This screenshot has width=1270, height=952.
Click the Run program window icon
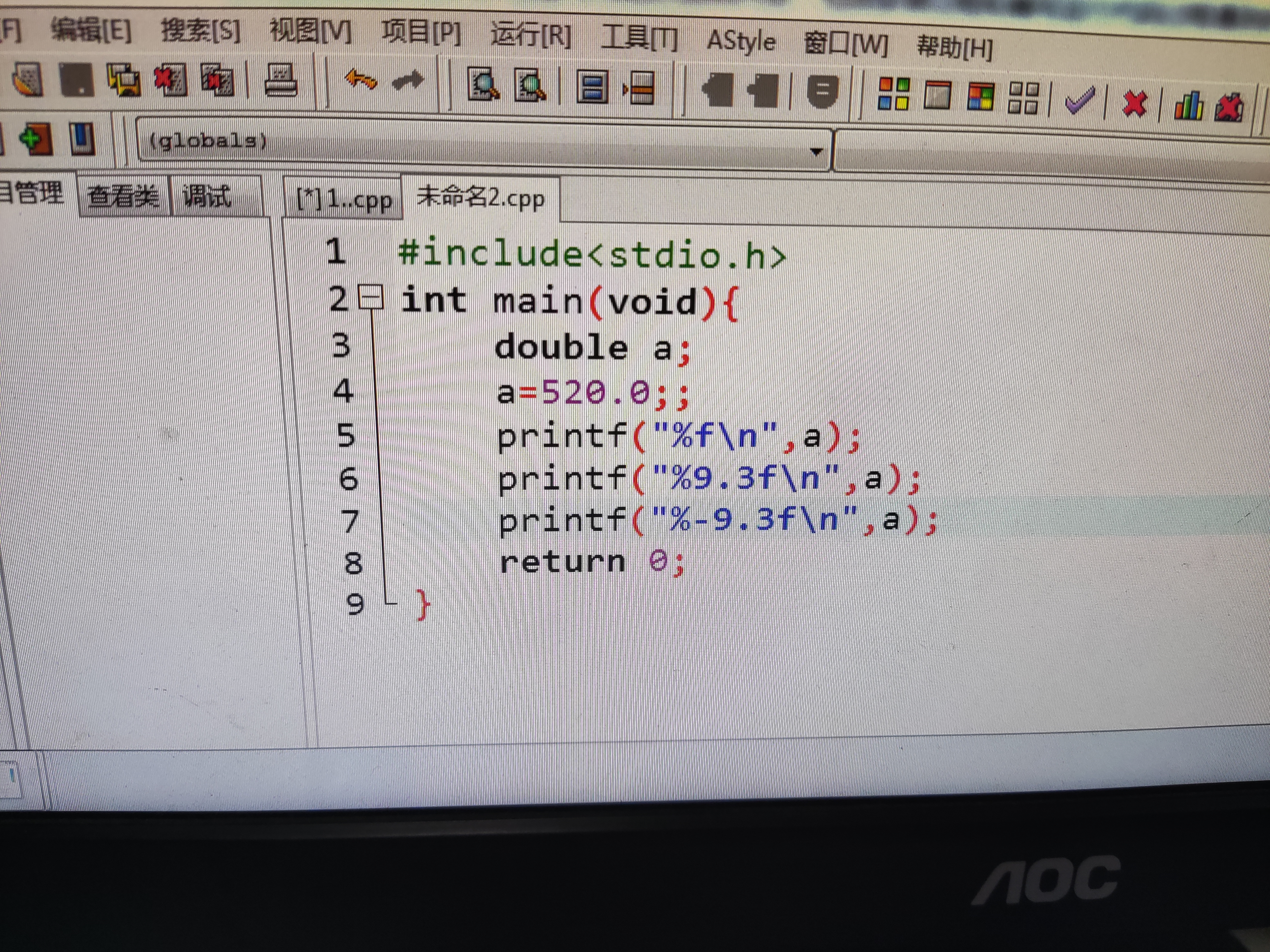click(x=937, y=95)
